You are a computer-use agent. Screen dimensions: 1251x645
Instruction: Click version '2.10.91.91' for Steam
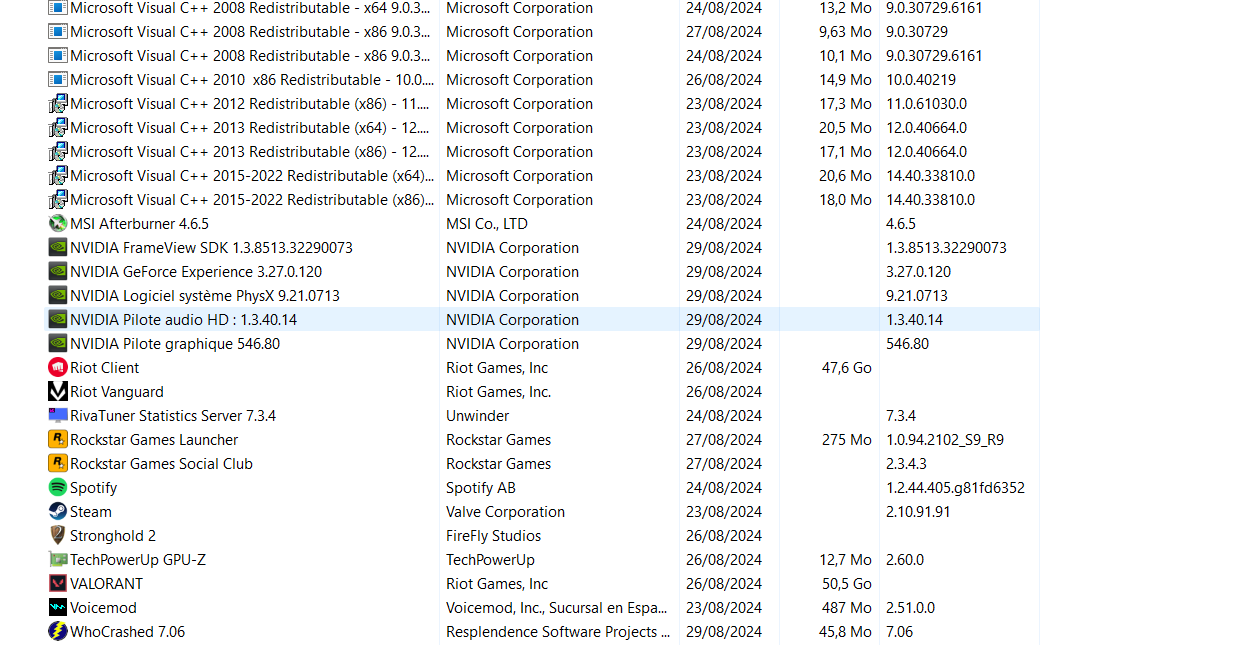tap(918, 512)
